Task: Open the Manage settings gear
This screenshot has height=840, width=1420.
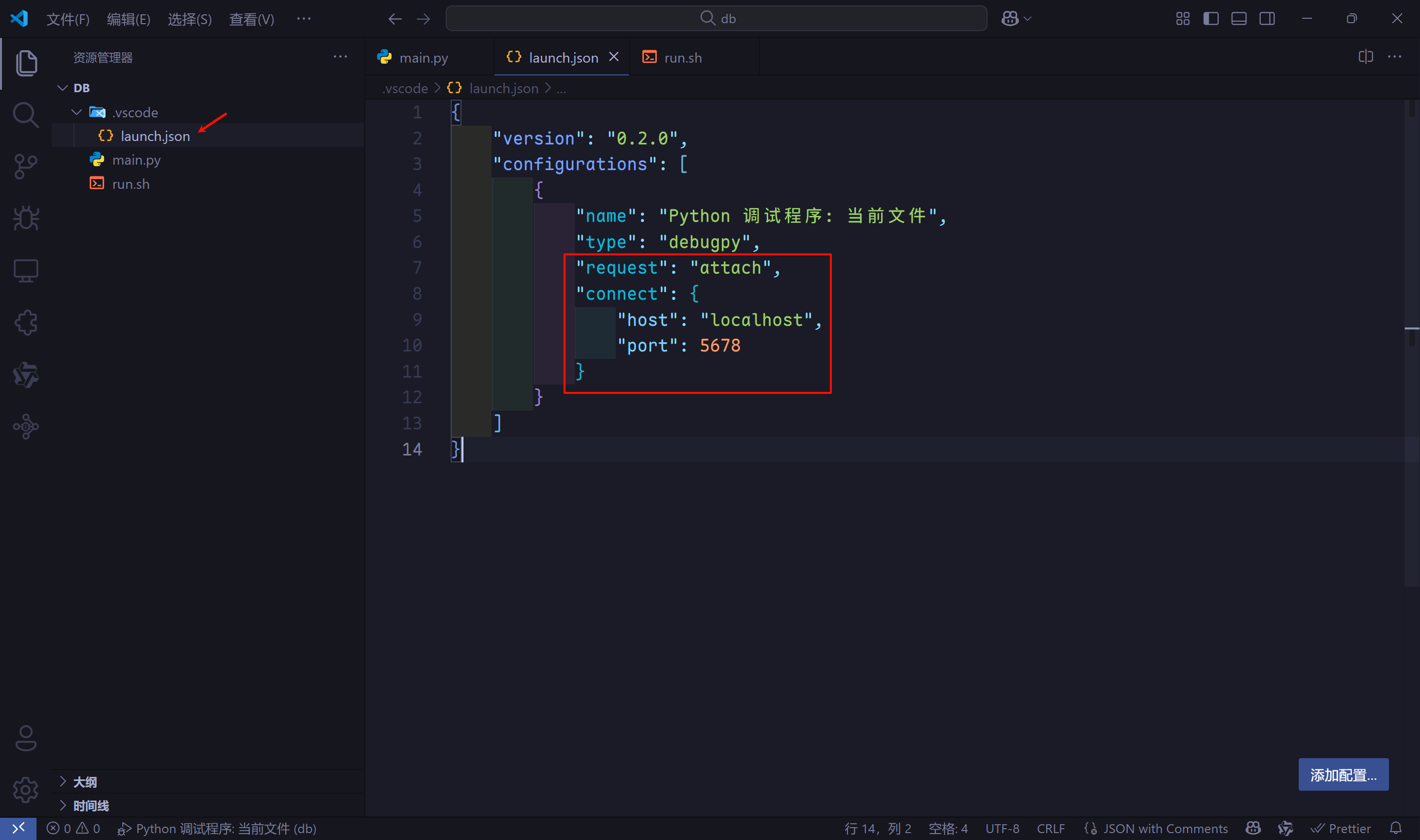Action: 26,790
